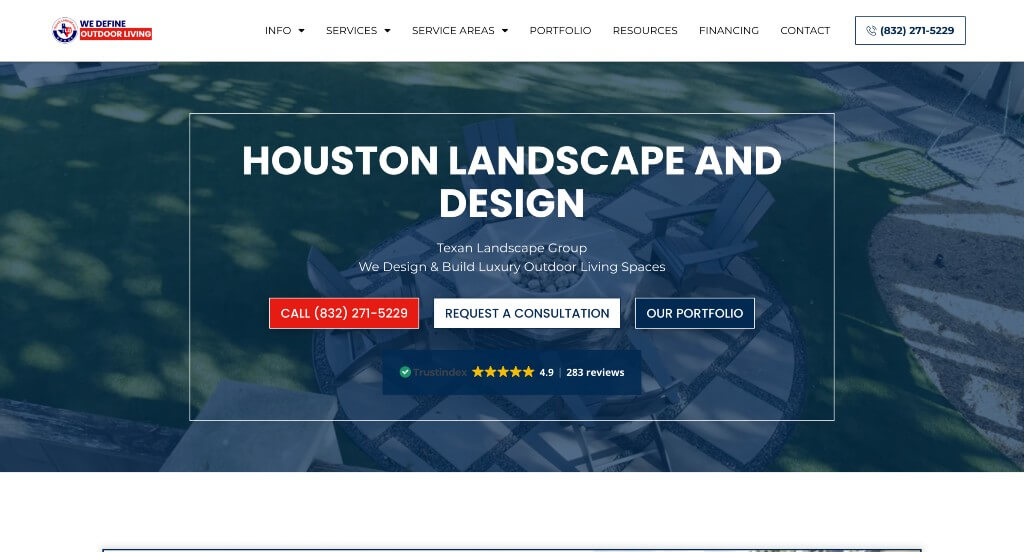Screen dimensions: 1024x552
Task: Click the header (832) 271-5229 phone button
Action: [910, 31]
